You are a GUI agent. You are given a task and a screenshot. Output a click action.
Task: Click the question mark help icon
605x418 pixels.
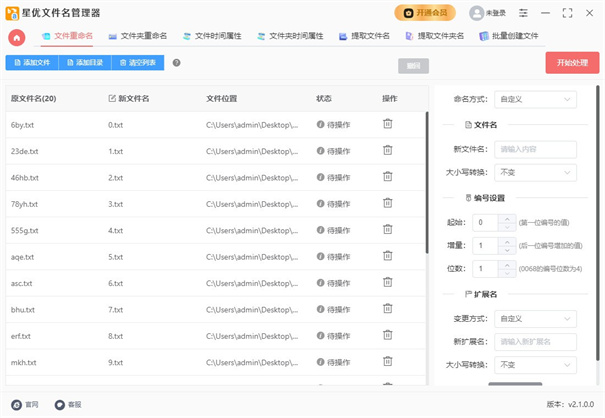(x=177, y=62)
